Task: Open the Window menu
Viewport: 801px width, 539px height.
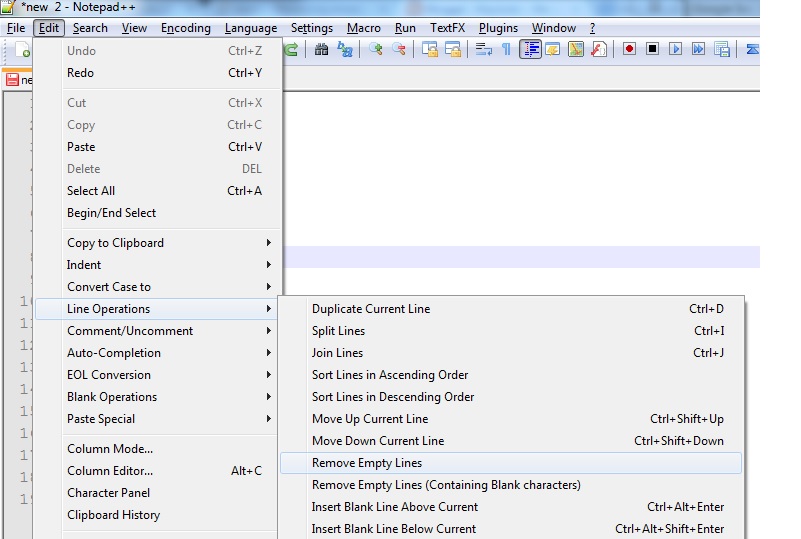Action: [554, 28]
